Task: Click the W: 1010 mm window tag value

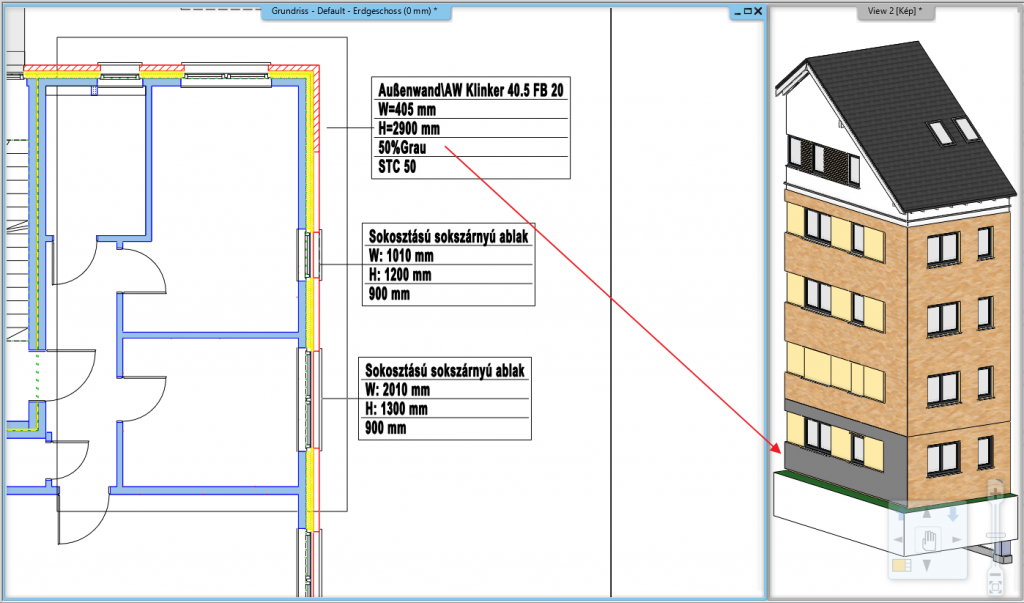Action: click(401, 255)
